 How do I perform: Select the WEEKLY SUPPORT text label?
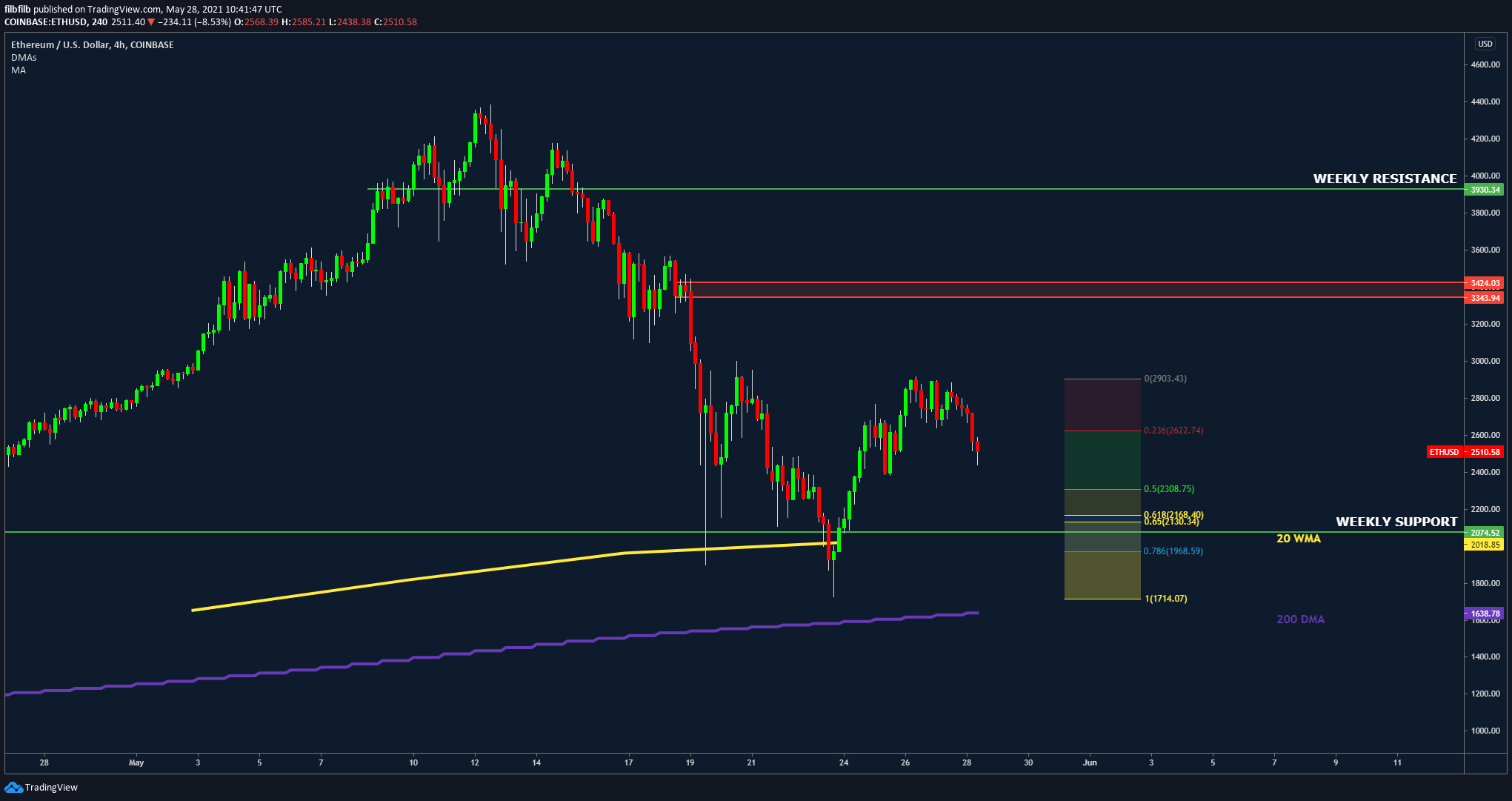[x=1396, y=522]
